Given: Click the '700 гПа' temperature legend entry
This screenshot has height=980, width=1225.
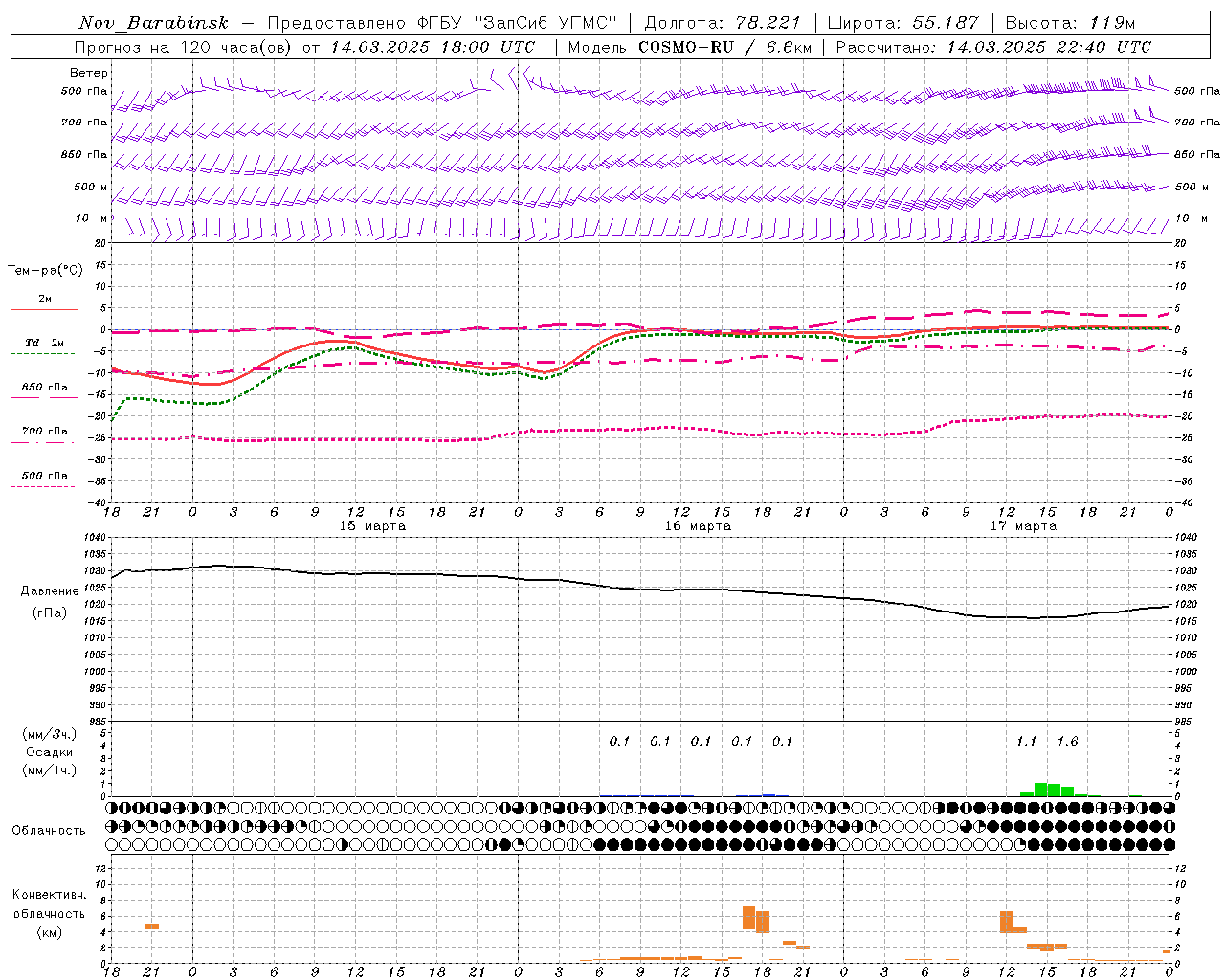Looking at the screenshot, I should (45, 431).
